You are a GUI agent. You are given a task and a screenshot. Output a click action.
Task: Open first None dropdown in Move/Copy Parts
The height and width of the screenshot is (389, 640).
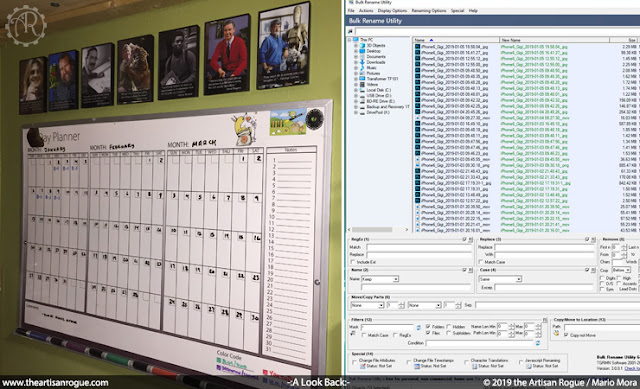(x=381, y=305)
